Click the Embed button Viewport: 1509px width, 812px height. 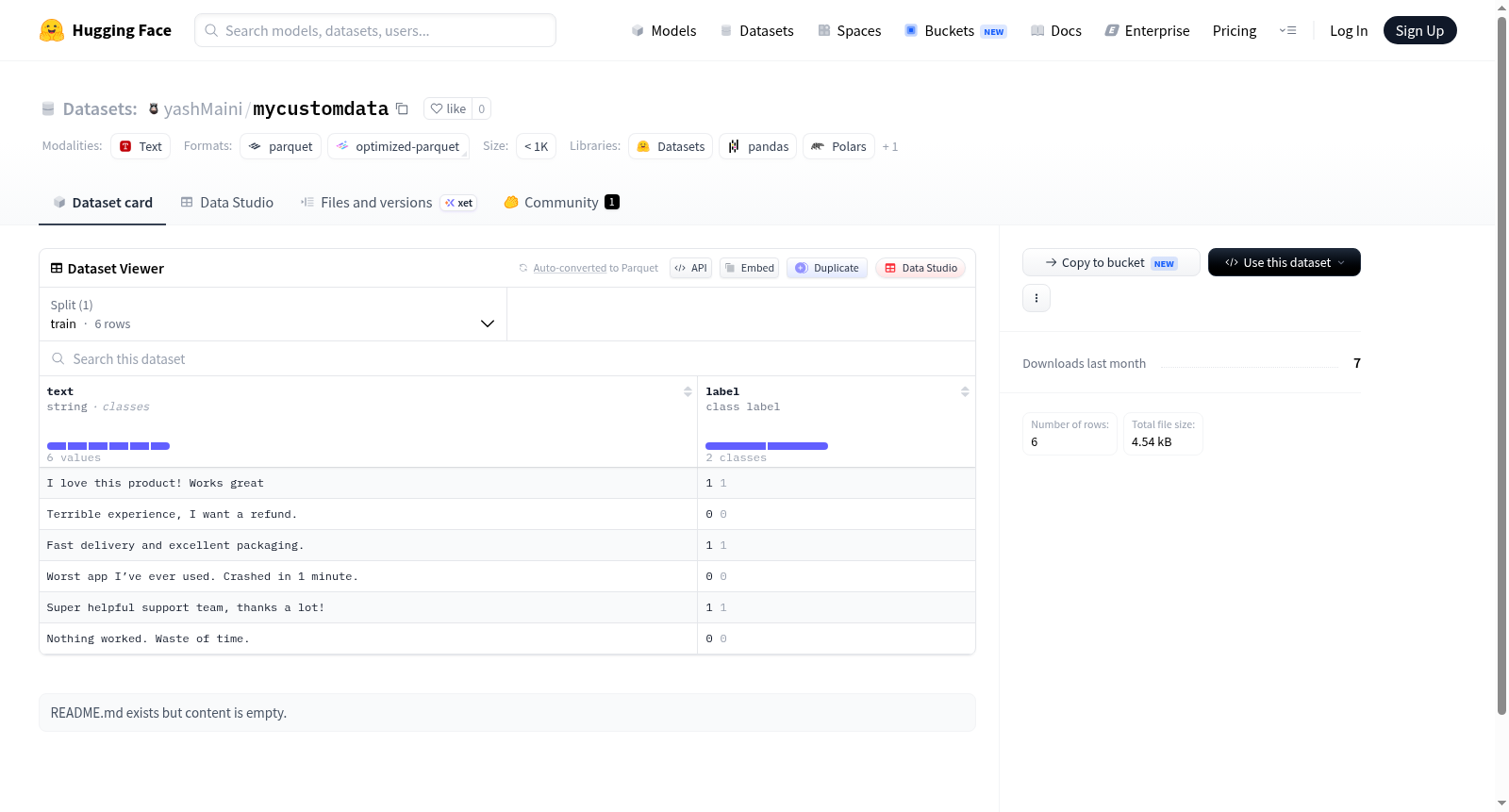[x=750, y=268]
